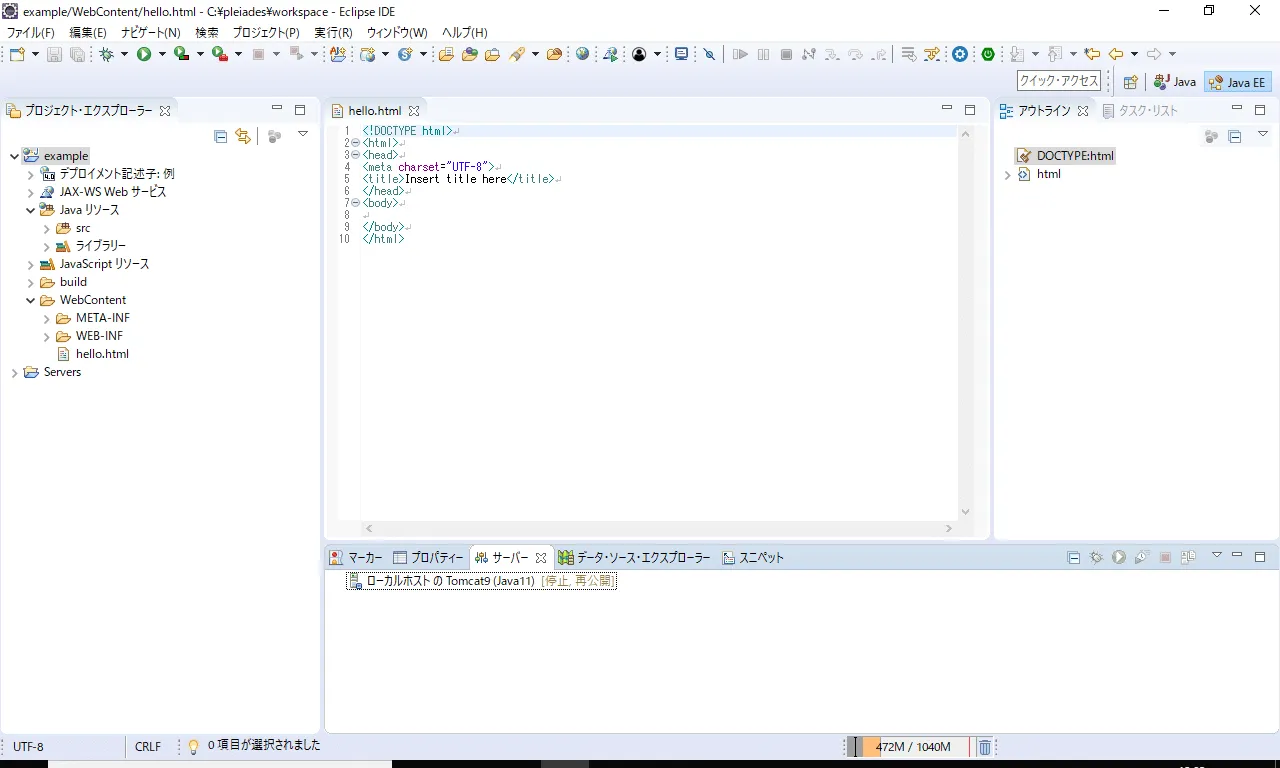Click the Run on Server icon

pyautogui.click(x=611, y=54)
